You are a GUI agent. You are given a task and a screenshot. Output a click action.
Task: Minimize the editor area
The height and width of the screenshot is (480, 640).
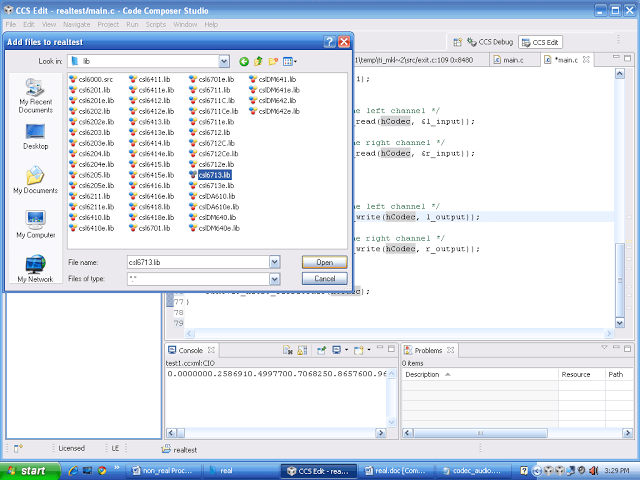click(616, 57)
